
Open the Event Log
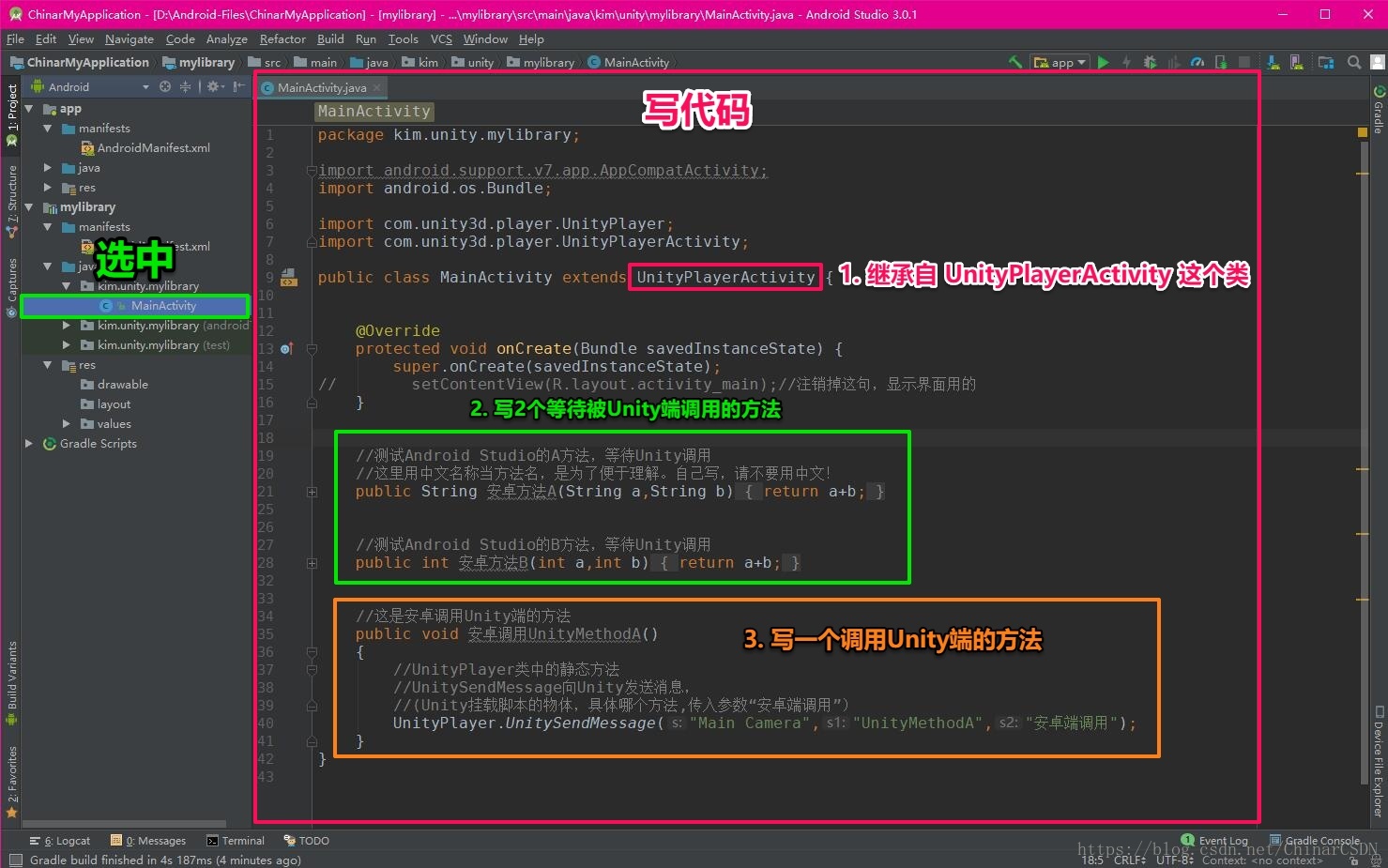point(1215,840)
